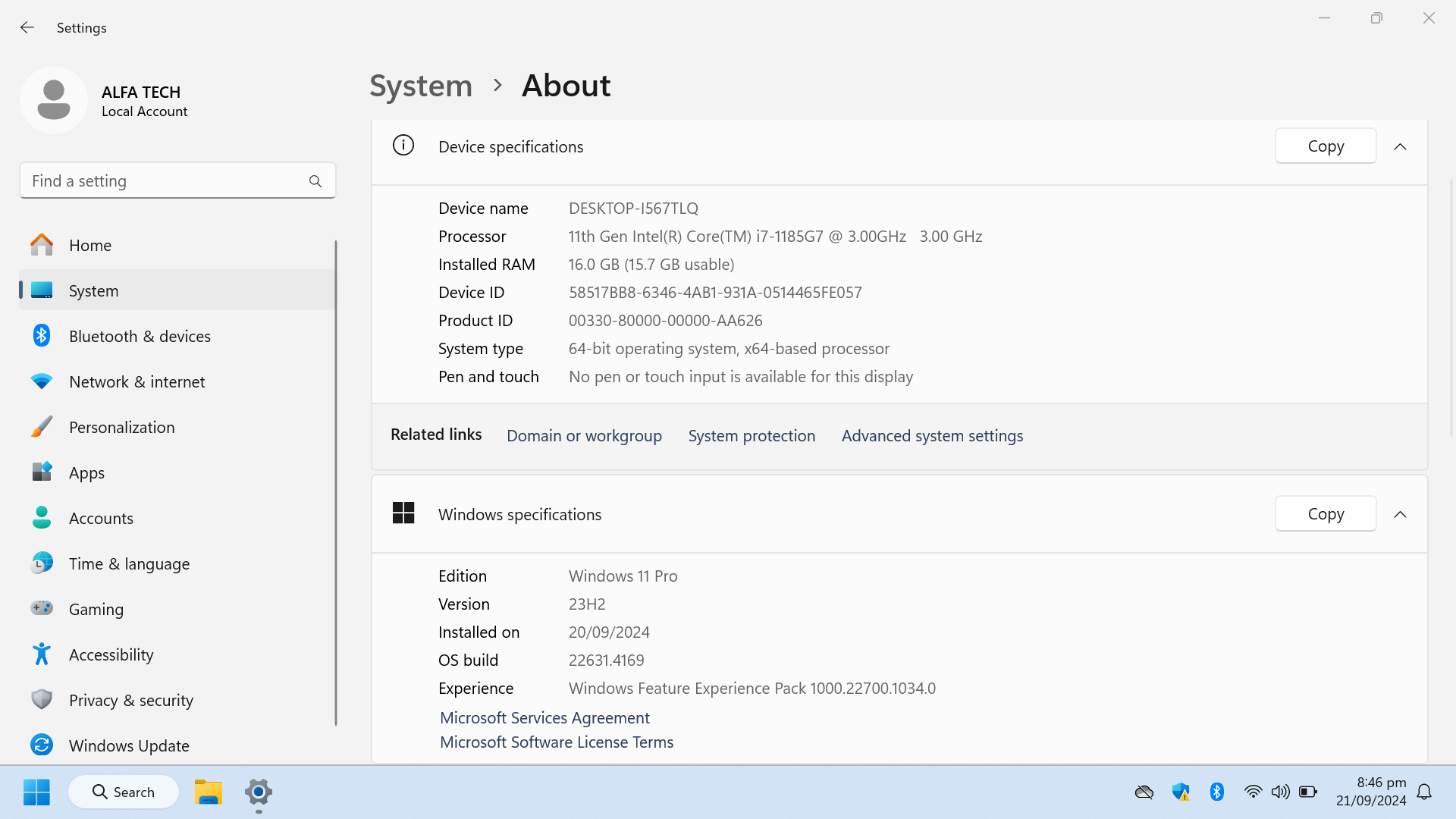Open the notification bell in taskbar
Screen dimensions: 1456x819
(x=1424, y=792)
